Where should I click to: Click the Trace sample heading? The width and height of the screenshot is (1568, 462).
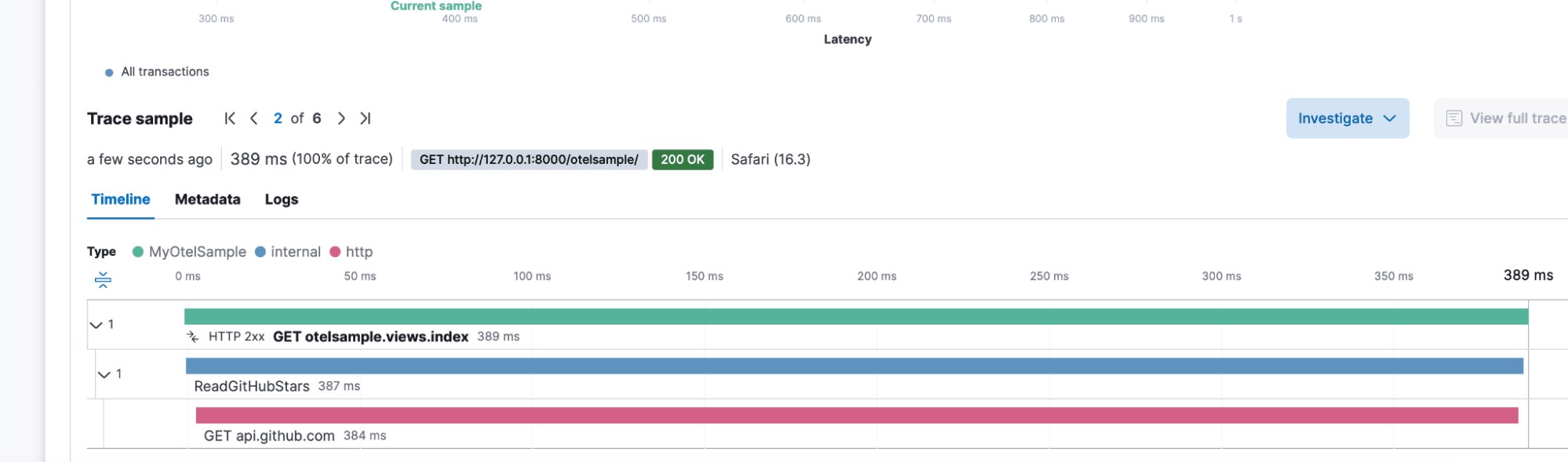coord(140,118)
